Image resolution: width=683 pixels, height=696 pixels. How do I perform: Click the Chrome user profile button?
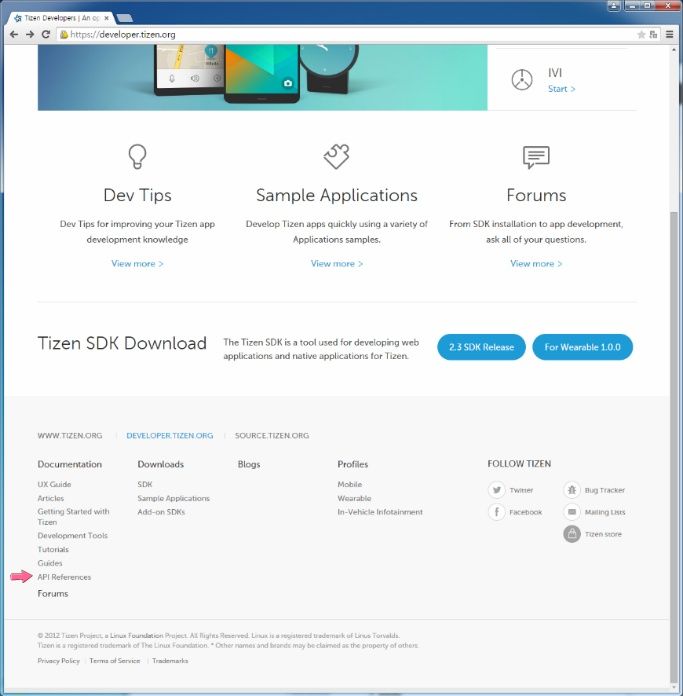[x=613, y=5]
